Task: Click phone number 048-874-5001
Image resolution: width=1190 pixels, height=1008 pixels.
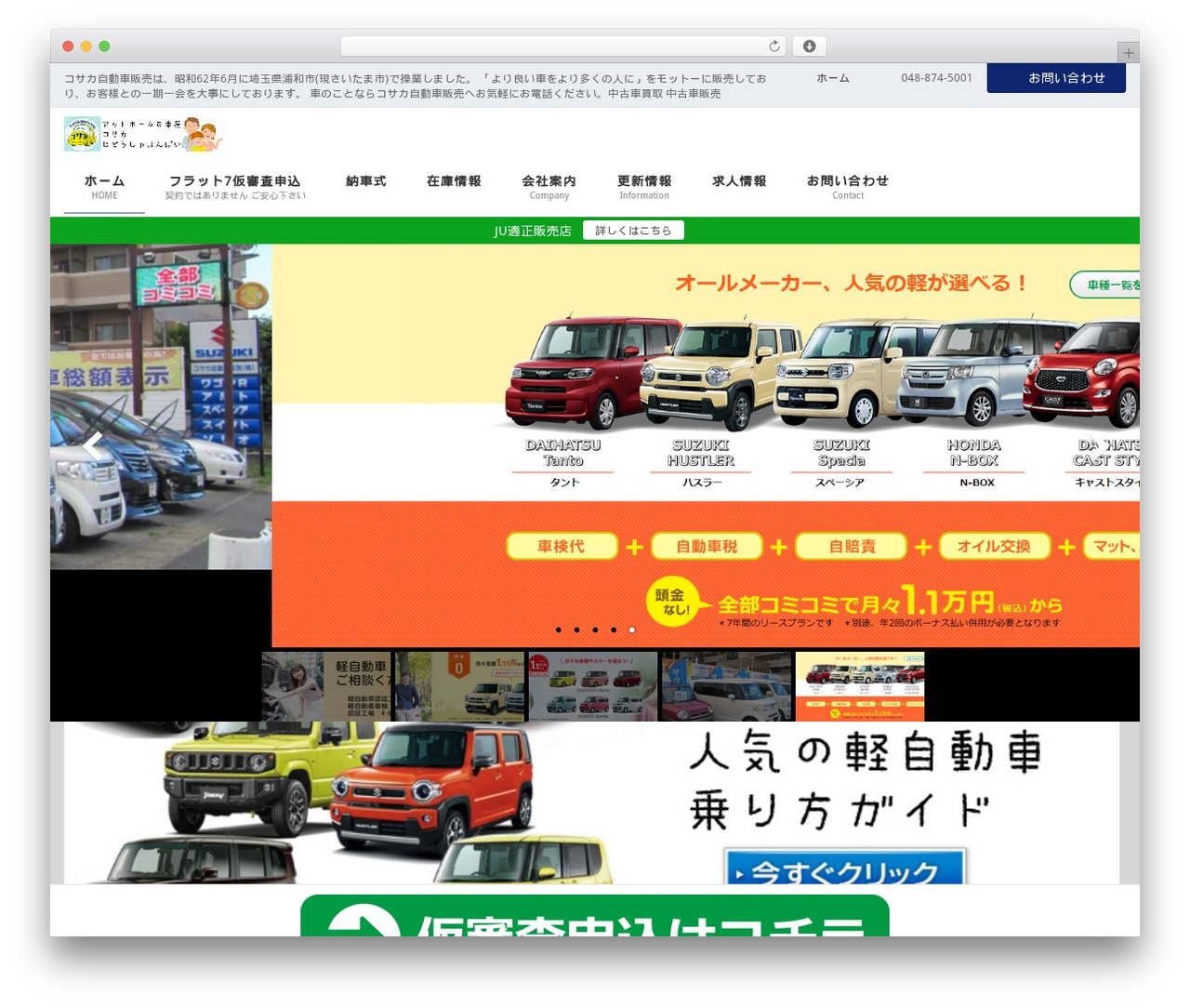Action: pos(936,78)
